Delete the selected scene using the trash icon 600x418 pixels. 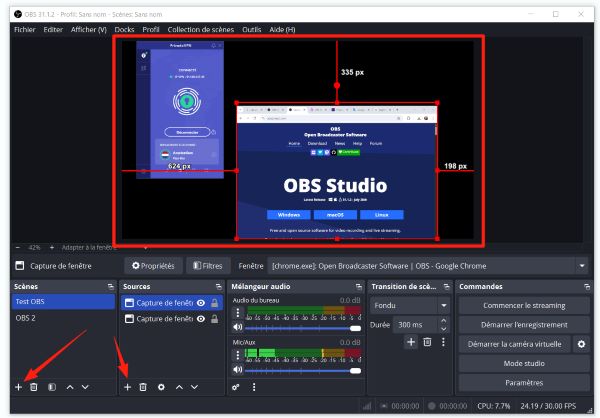click(x=33, y=386)
